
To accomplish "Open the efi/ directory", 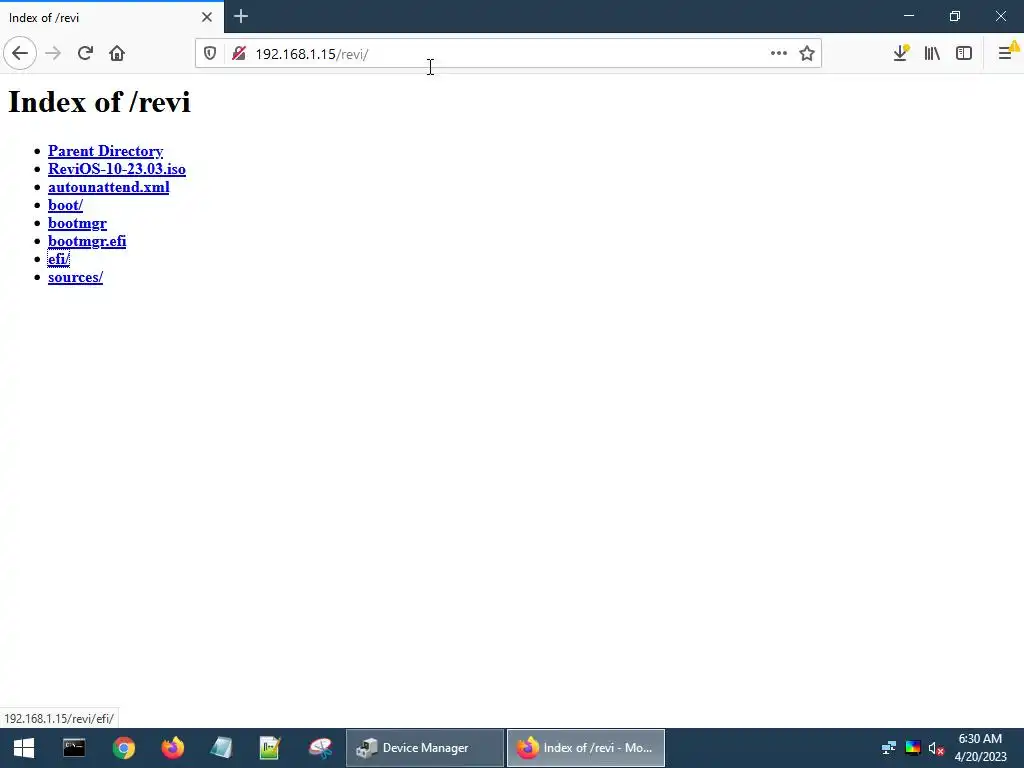I will click(58, 259).
